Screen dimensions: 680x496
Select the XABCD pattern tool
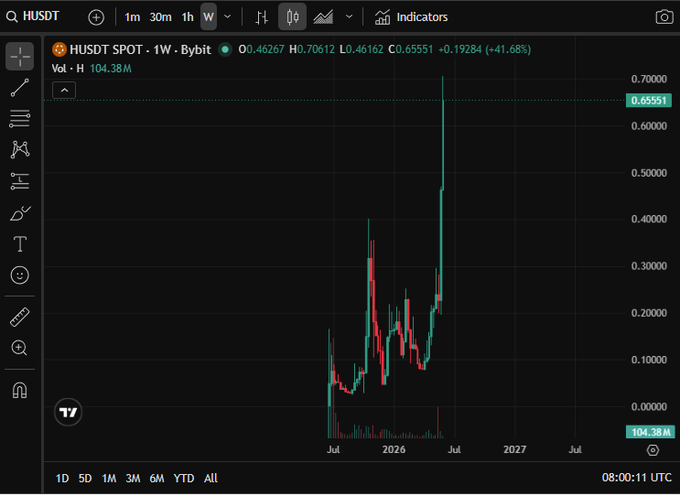20,150
